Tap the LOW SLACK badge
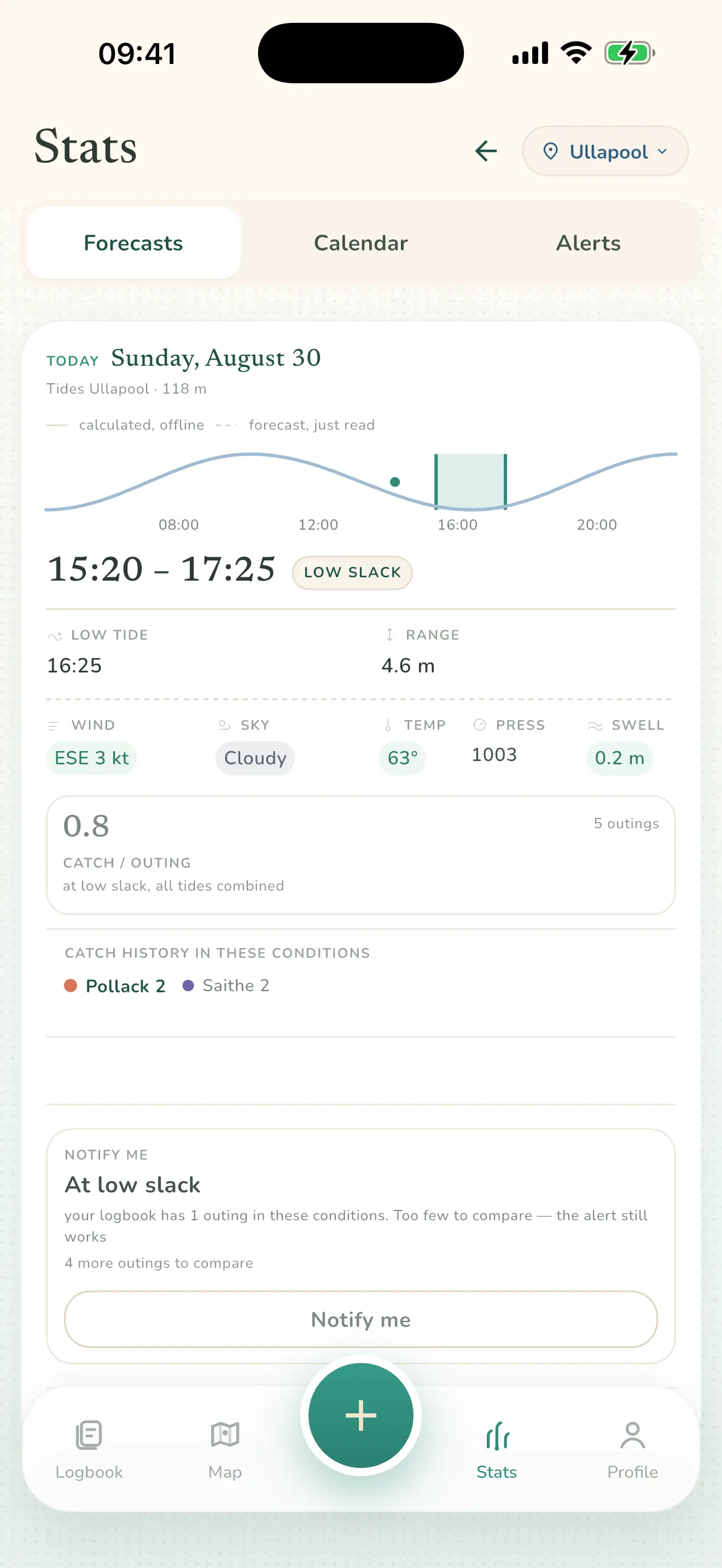This screenshot has height=1568, width=722. click(352, 572)
